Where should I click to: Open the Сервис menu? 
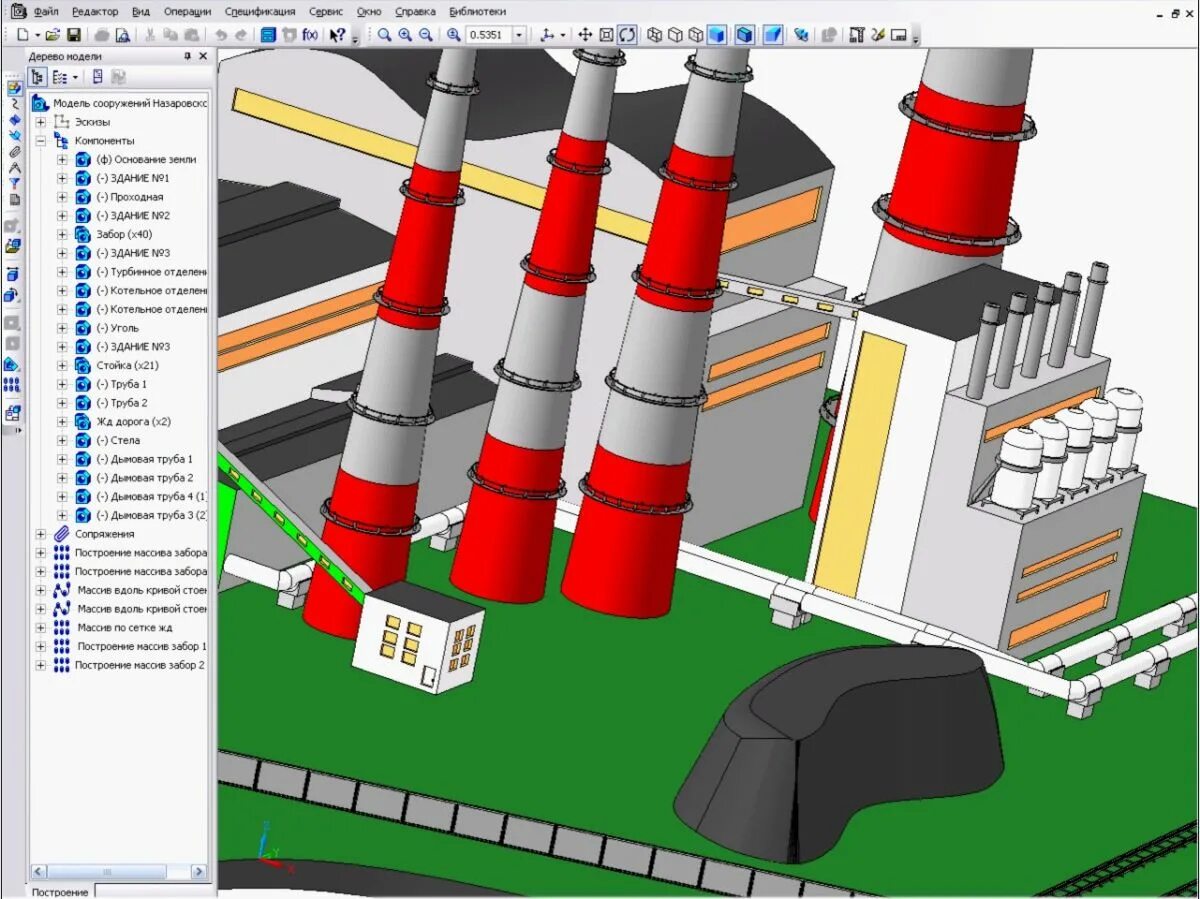pos(326,11)
